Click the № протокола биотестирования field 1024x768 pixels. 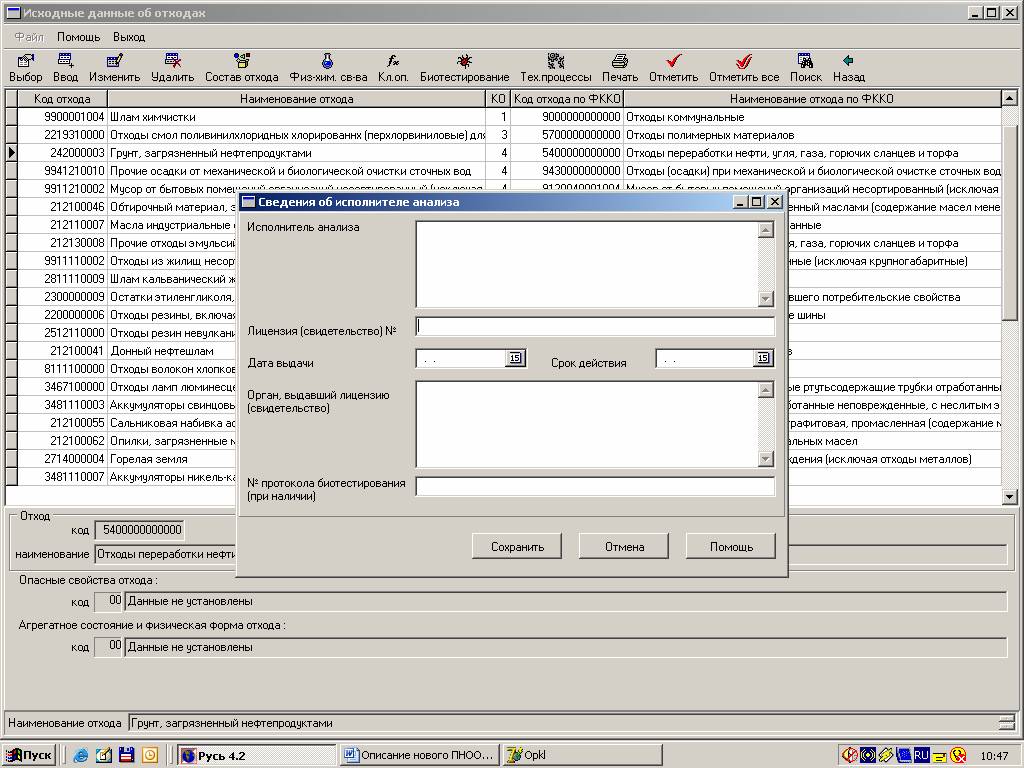coord(595,487)
